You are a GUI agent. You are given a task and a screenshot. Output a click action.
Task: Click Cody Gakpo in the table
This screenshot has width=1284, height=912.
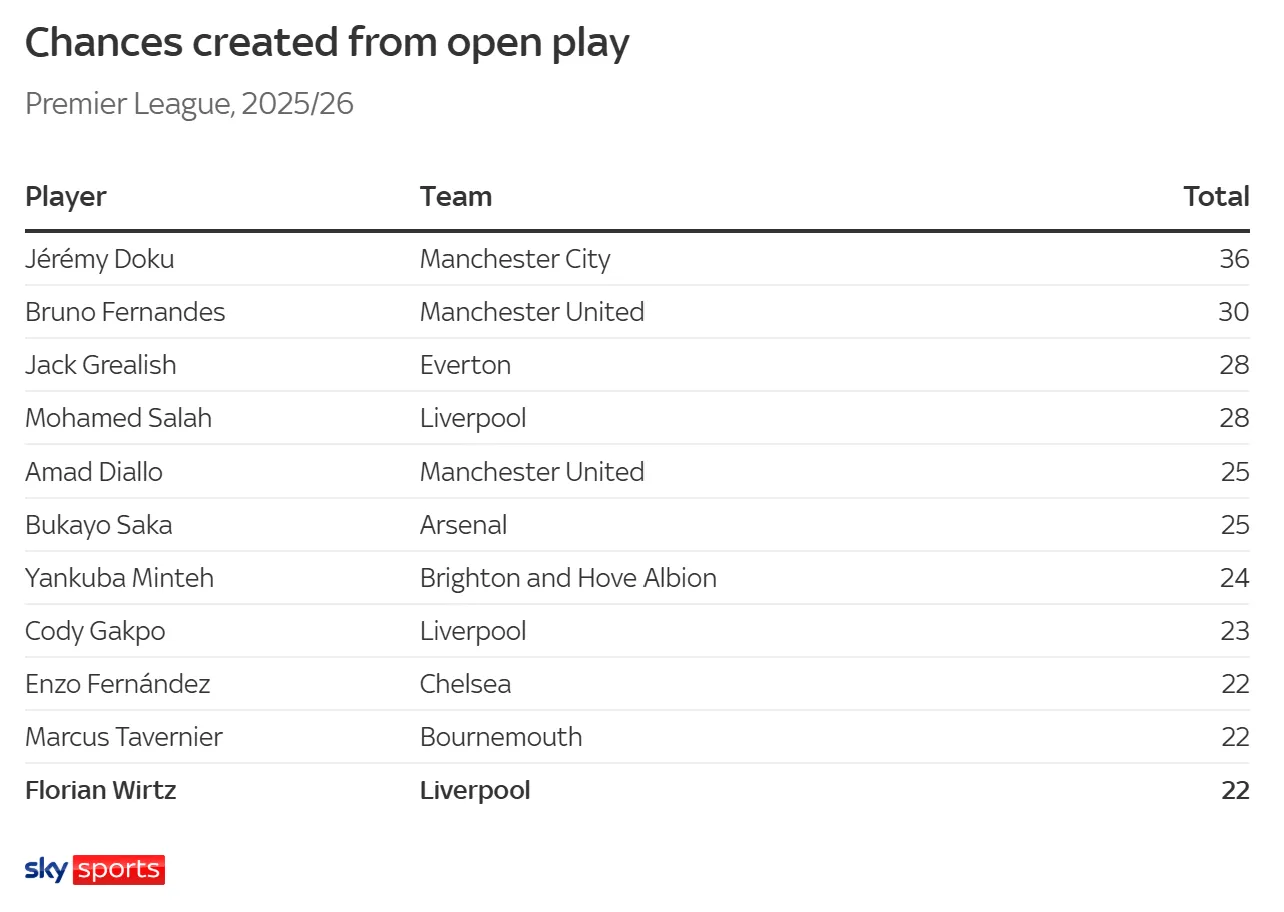click(95, 631)
